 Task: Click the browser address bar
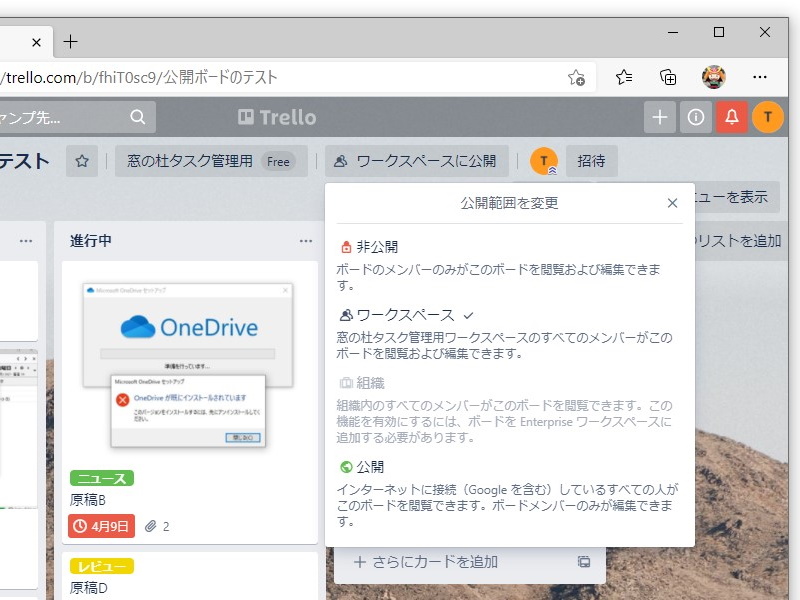pyautogui.click(x=300, y=75)
